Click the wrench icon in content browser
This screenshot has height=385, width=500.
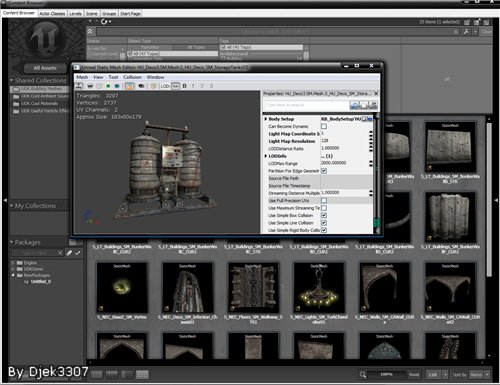(466, 32)
